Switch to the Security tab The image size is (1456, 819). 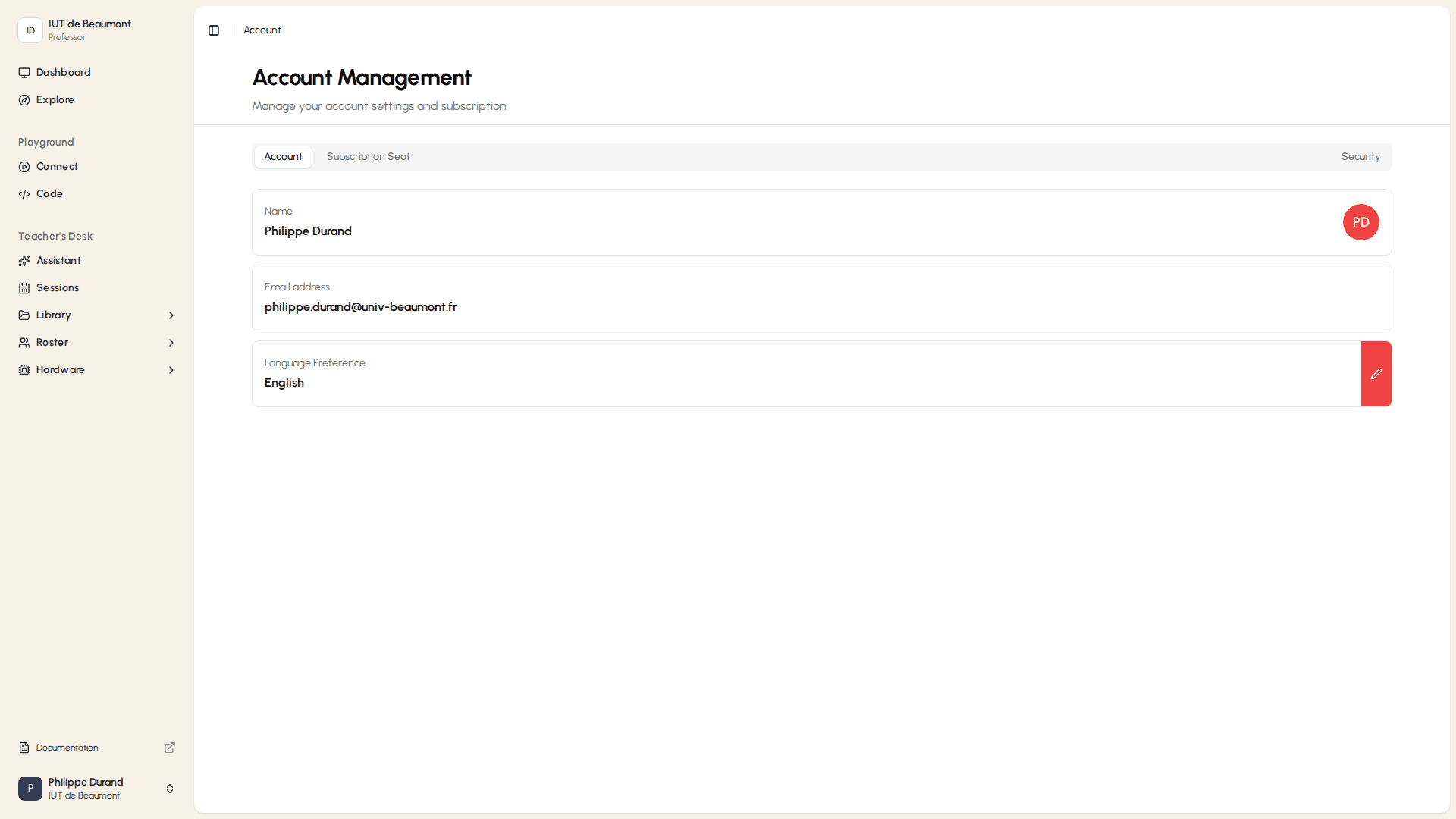tap(1360, 157)
